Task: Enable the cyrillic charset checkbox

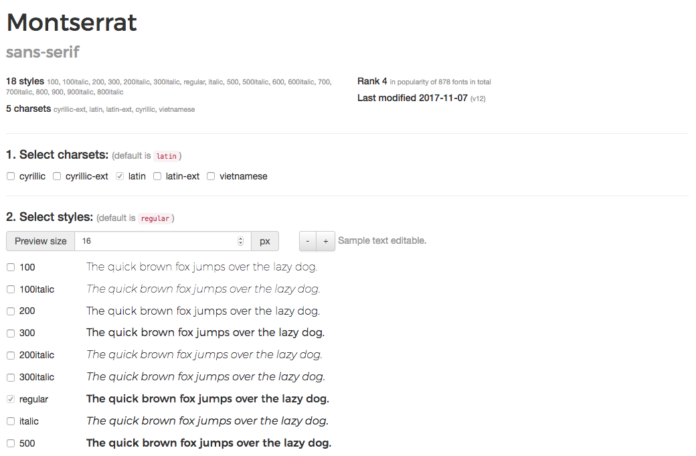Action: tap(10, 176)
